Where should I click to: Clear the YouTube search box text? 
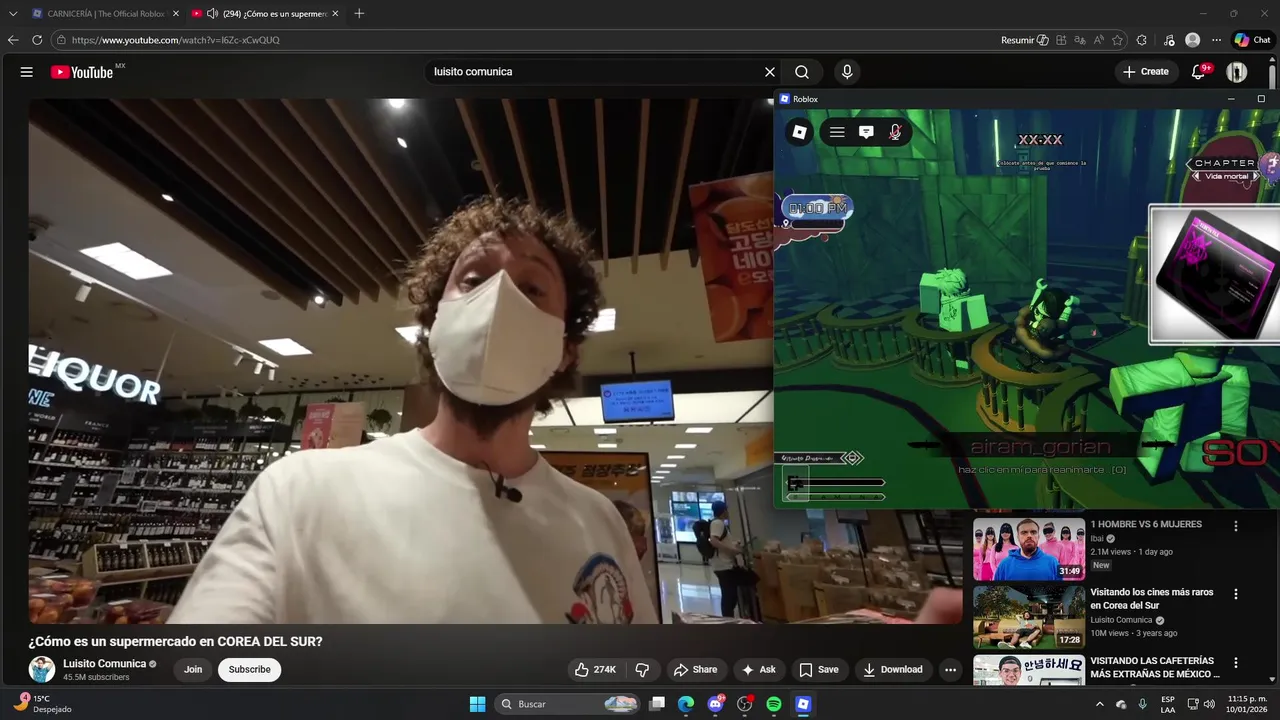pyautogui.click(x=770, y=72)
